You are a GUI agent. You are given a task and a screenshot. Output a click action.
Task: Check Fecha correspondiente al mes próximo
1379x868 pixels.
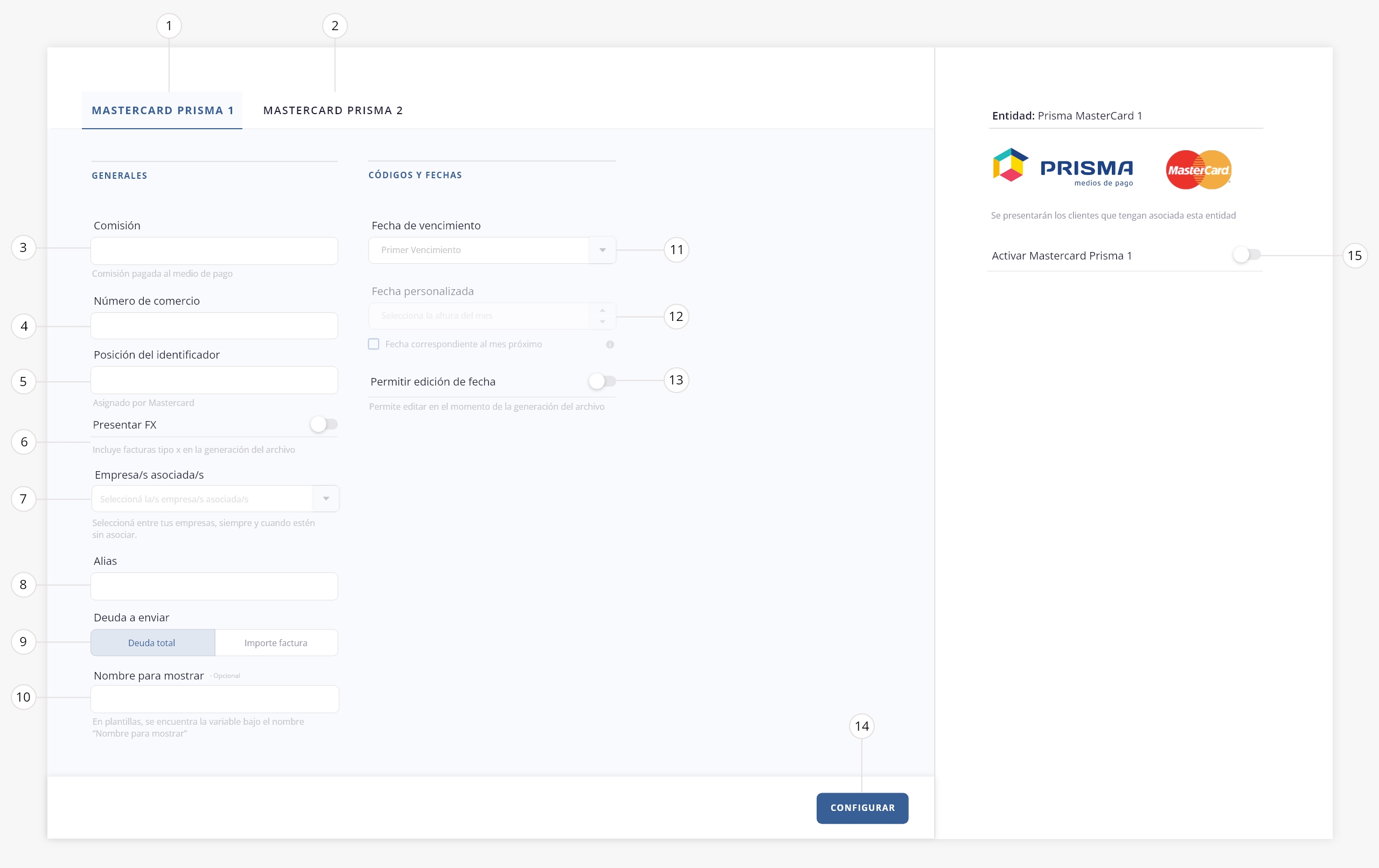point(373,344)
